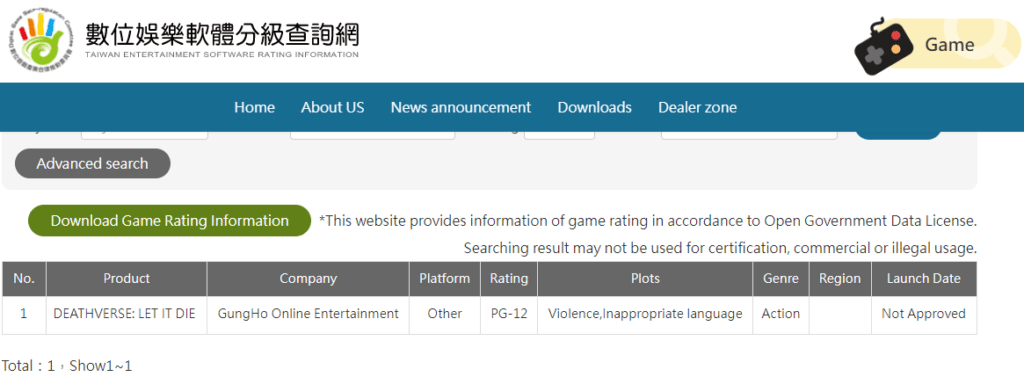Viewport: 1024px width, 384px height.
Task: Open News announcement menu item
Action: (461, 108)
